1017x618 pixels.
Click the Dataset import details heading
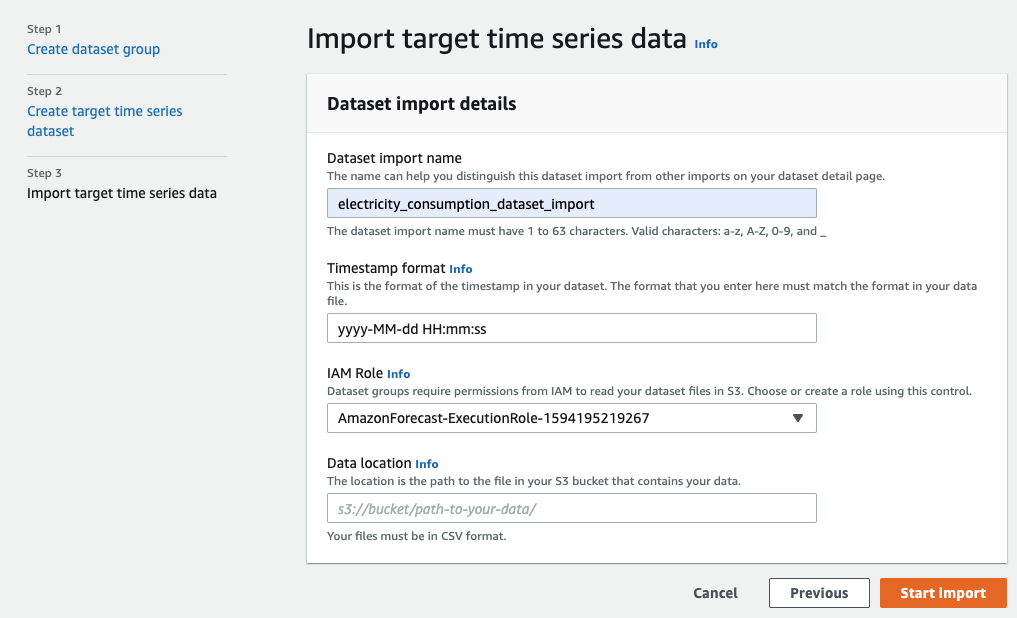click(421, 104)
